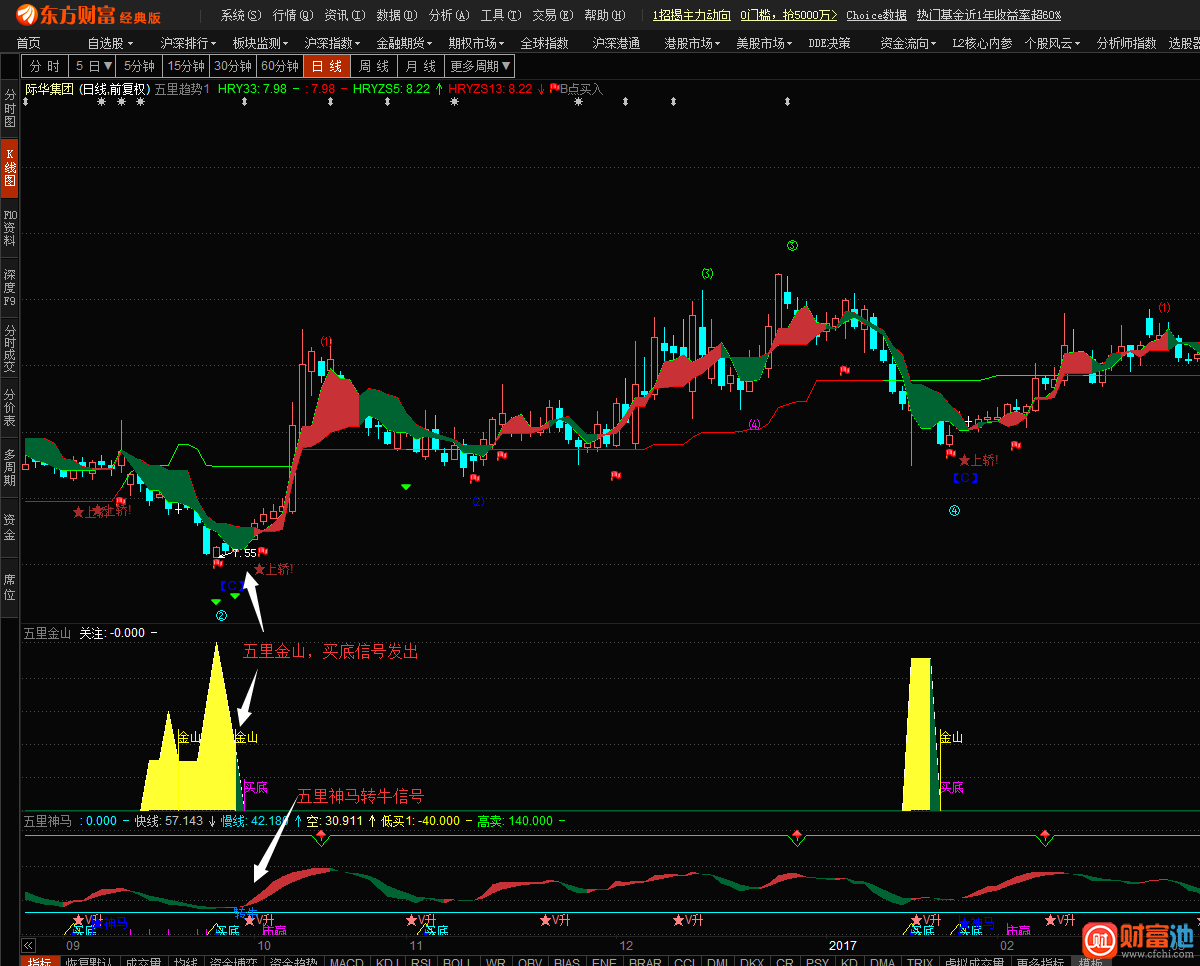Select the BIAS indicator tab
The height and width of the screenshot is (966, 1200).
click(x=568, y=962)
